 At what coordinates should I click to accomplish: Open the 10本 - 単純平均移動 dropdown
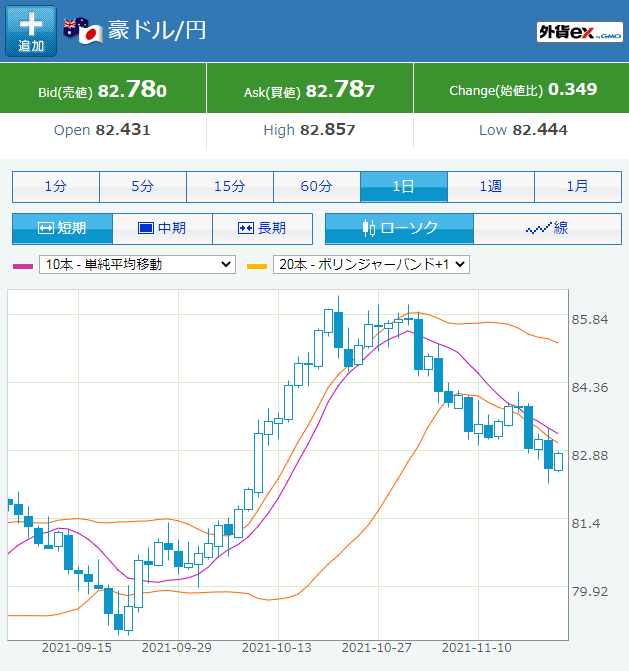[137, 264]
